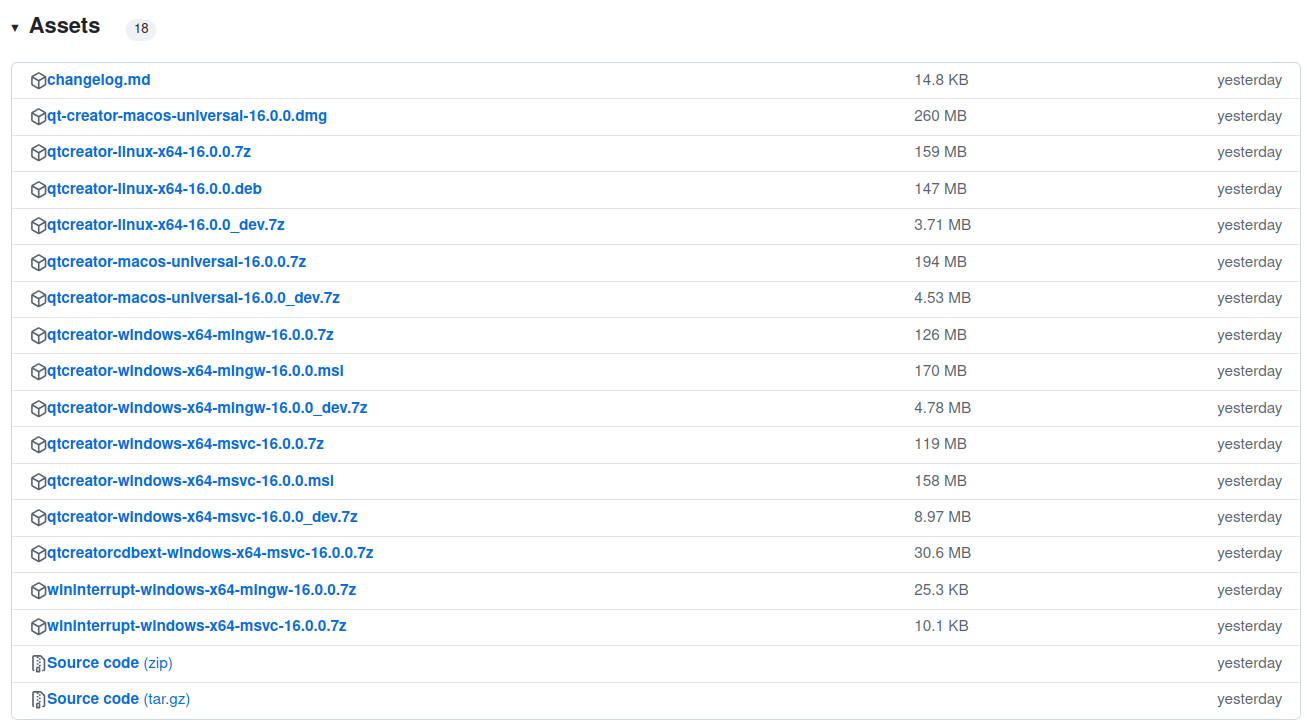The width and height of the screenshot is (1307, 727).
Task: Click package icon beside qtcreator-windows-x64-msvc-16.0.0.msi
Action: [x=38, y=481]
